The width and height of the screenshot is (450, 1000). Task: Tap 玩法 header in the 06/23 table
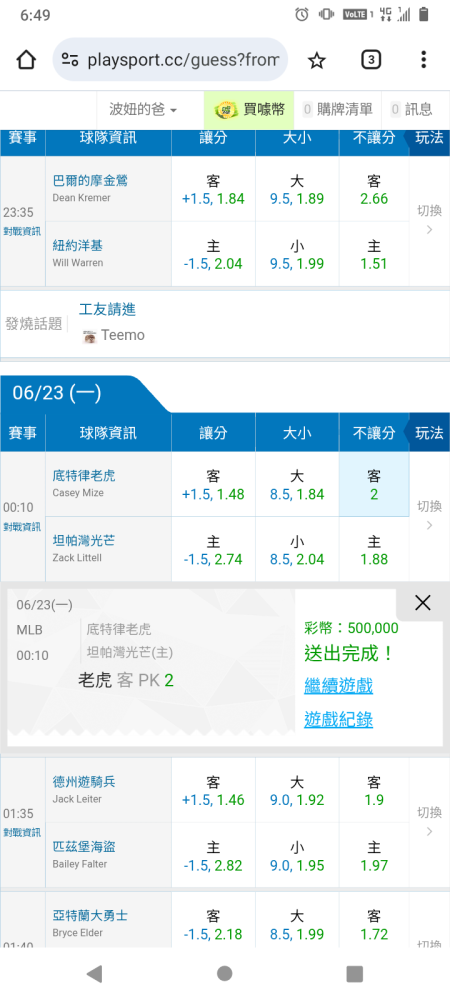429,433
